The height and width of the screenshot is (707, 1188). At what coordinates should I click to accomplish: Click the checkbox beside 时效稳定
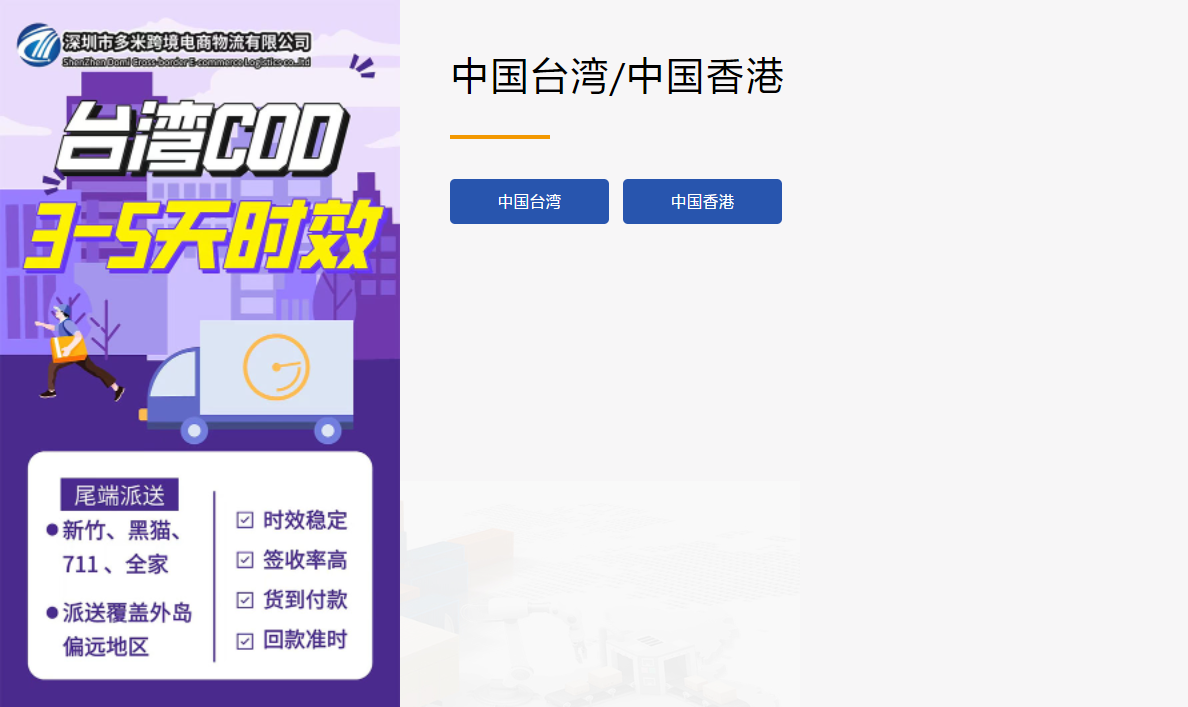pos(245,520)
